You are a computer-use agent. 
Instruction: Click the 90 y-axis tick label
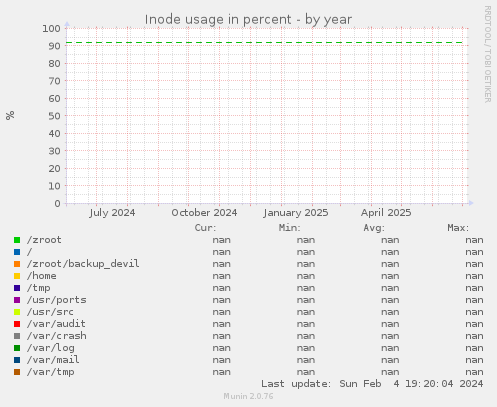coord(55,46)
